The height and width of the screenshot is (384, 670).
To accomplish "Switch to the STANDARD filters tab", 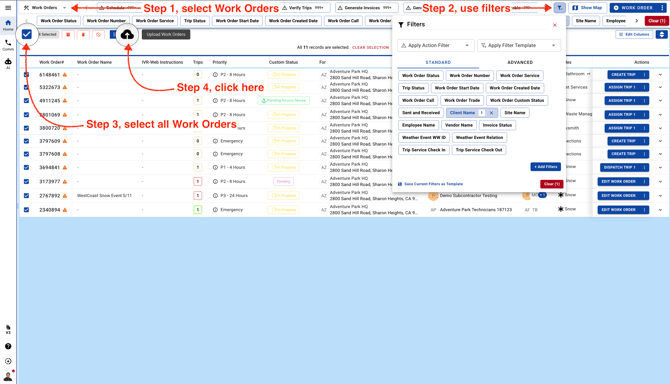I will coord(438,62).
